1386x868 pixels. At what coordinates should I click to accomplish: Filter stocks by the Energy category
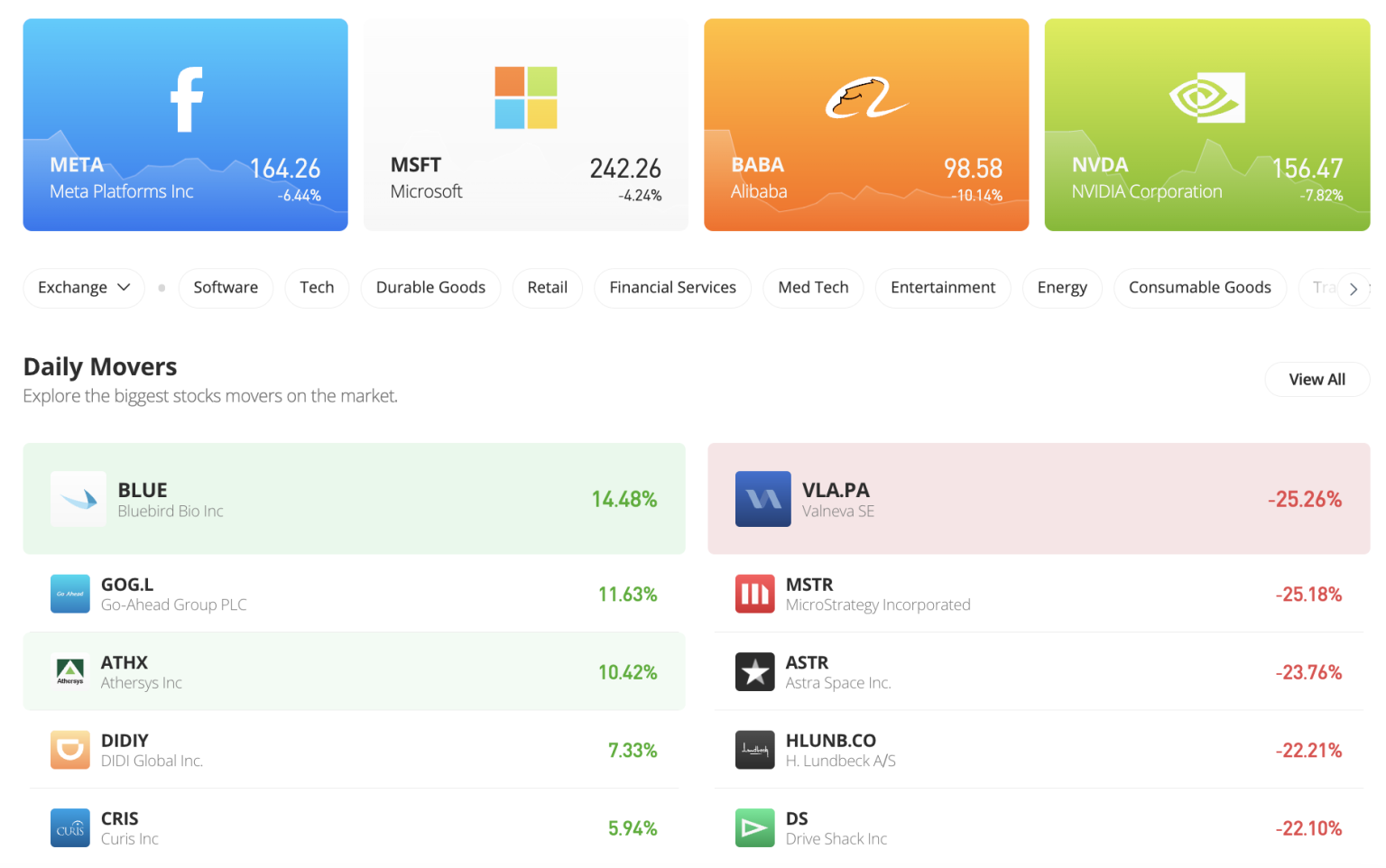coord(1062,288)
